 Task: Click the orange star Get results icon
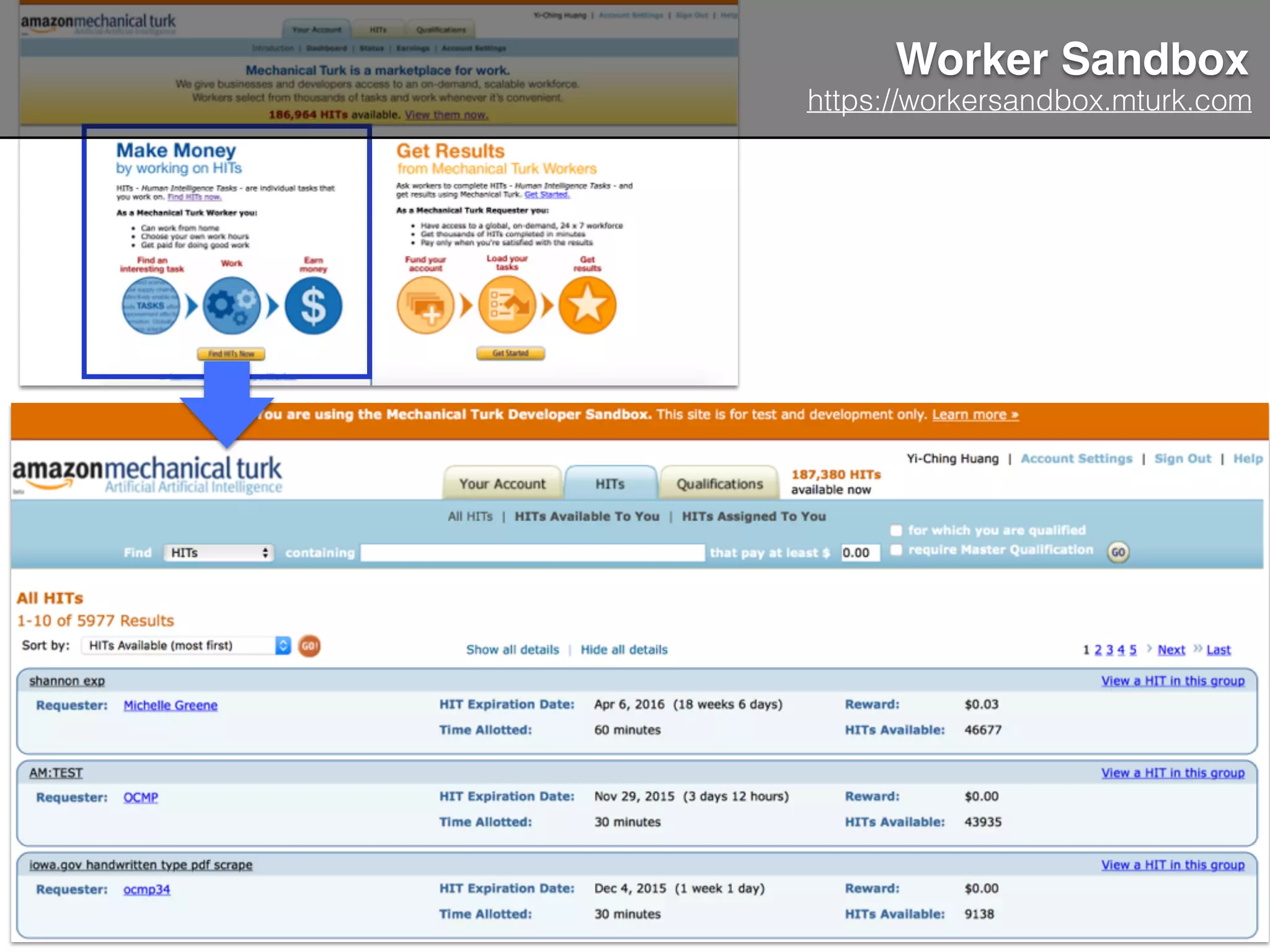coord(587,305)
